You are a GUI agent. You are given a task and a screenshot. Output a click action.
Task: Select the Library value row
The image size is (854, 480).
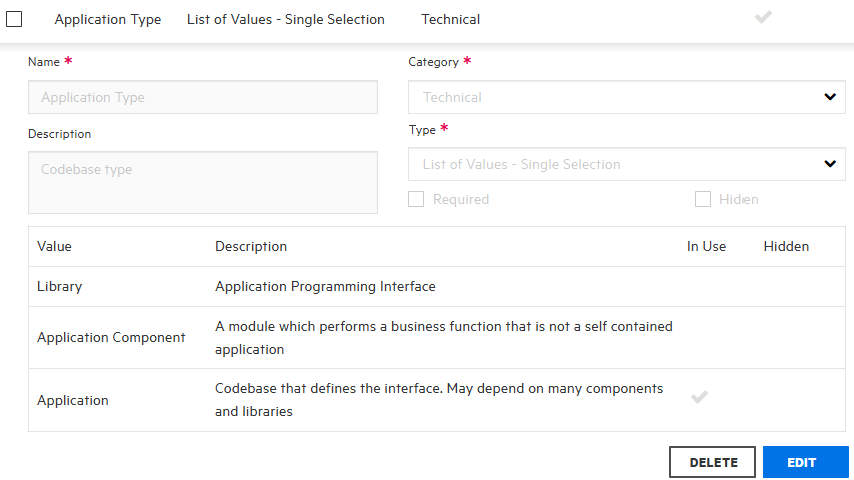[60, 287]
